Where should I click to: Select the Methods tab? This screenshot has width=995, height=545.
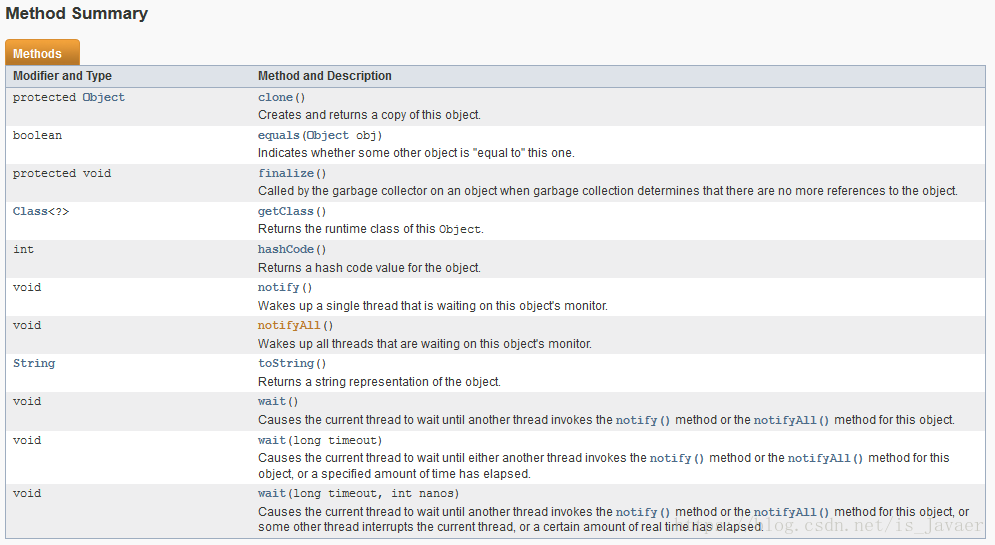pos(38,54)
